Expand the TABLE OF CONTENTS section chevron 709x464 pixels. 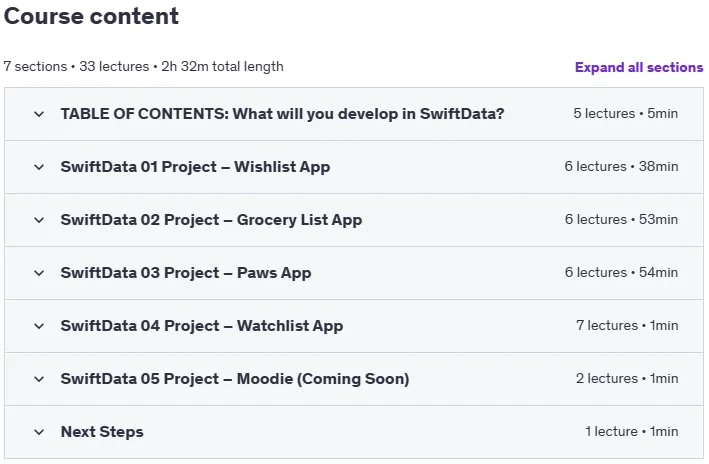(x=39, y=114)
